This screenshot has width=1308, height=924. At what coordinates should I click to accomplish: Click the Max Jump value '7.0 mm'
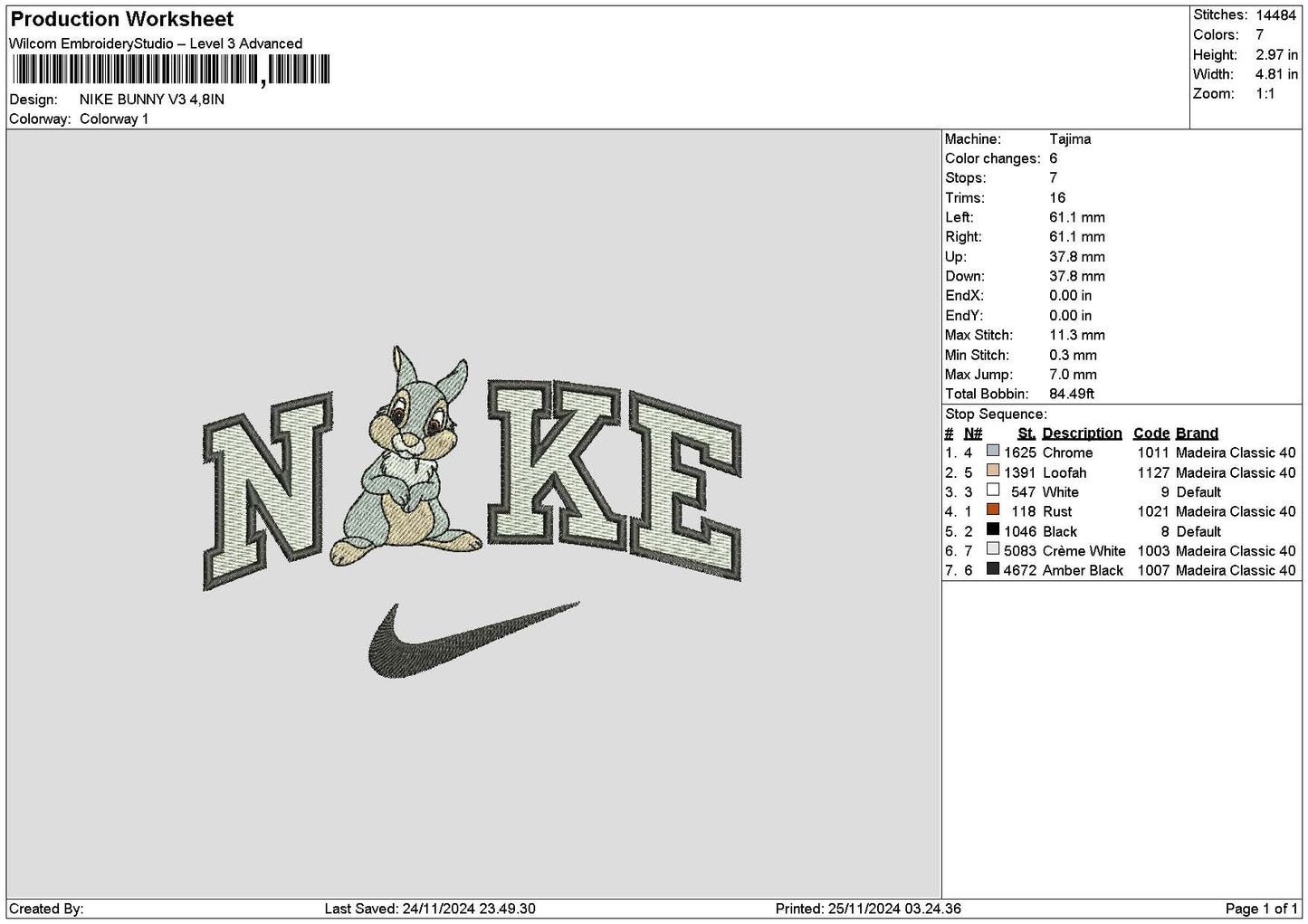(x=1074, y=375)
